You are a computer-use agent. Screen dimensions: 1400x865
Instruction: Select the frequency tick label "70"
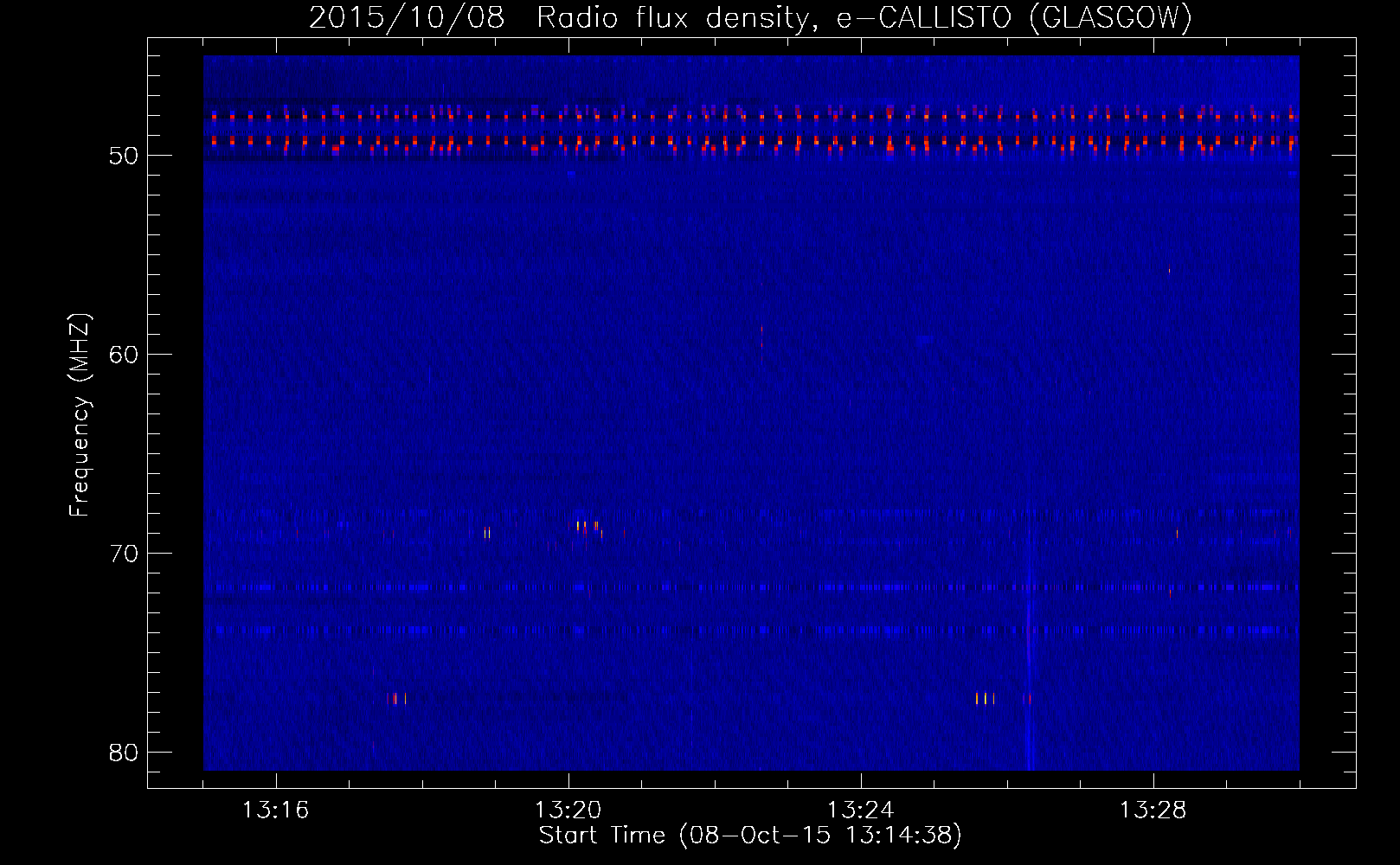click(x=123, y=554)
